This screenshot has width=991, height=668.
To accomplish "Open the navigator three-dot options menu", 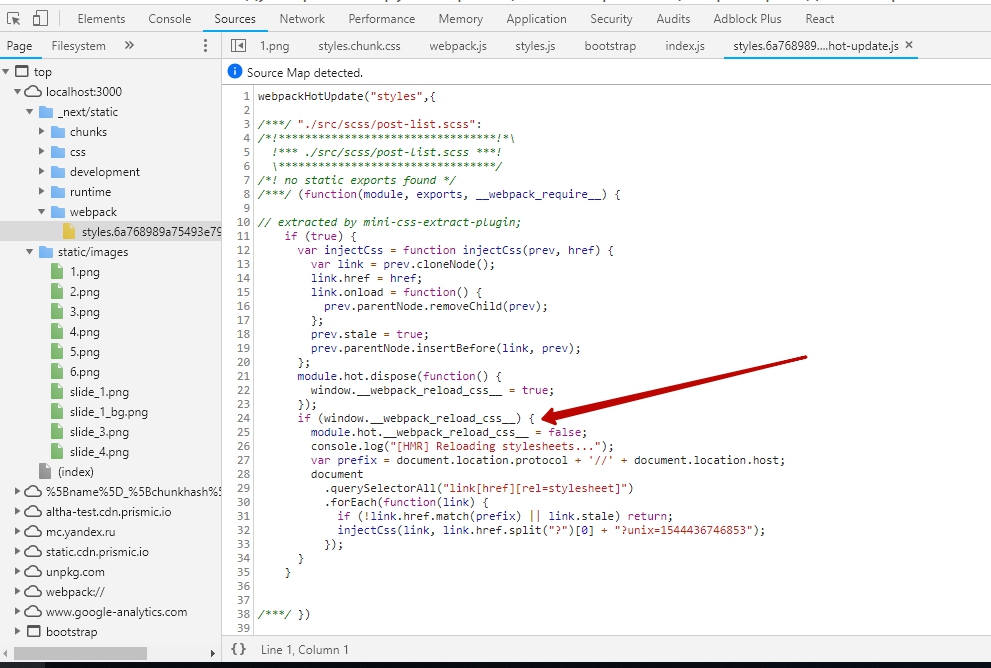I will click(205, 47).
